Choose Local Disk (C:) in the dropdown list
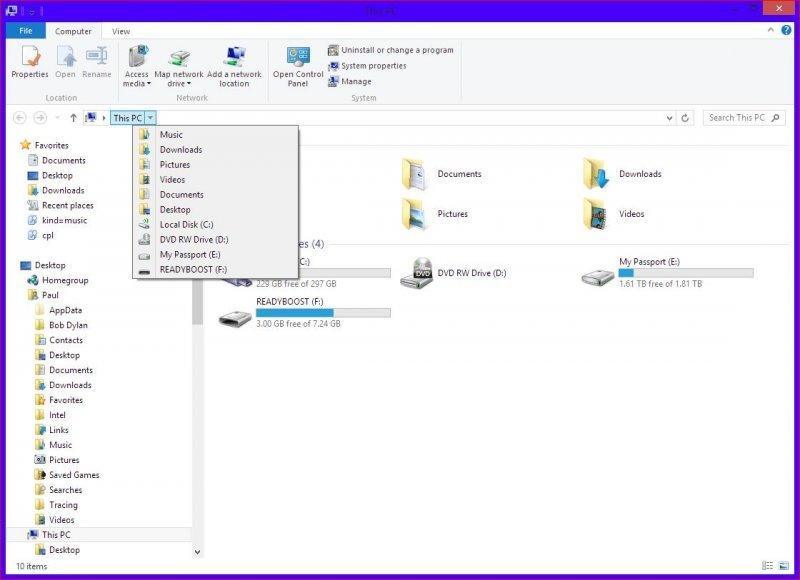The width and height of the screenshot is (800, 580). coord(186,225)
